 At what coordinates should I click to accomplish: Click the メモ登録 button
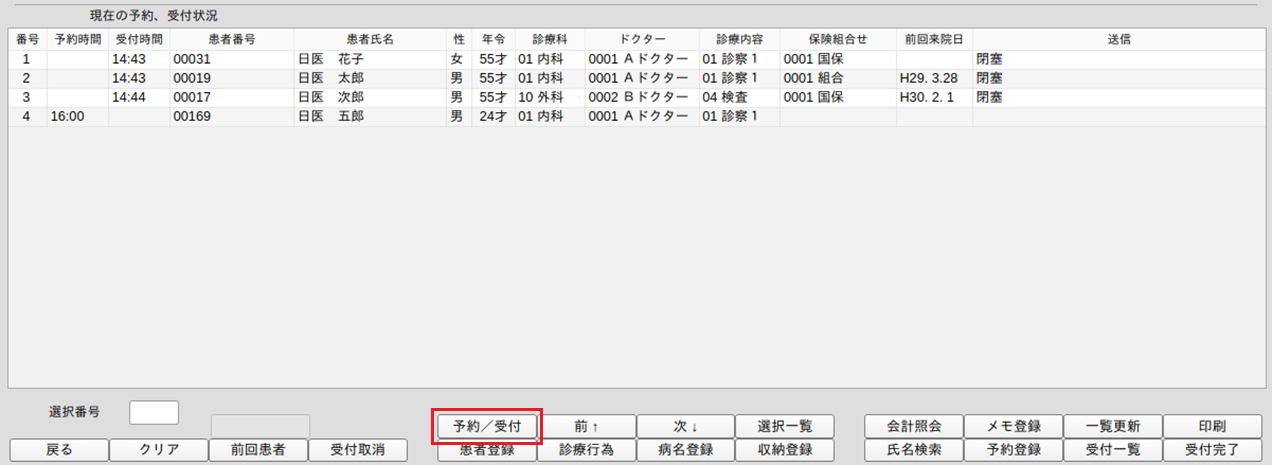click(x=1013, y=425)
